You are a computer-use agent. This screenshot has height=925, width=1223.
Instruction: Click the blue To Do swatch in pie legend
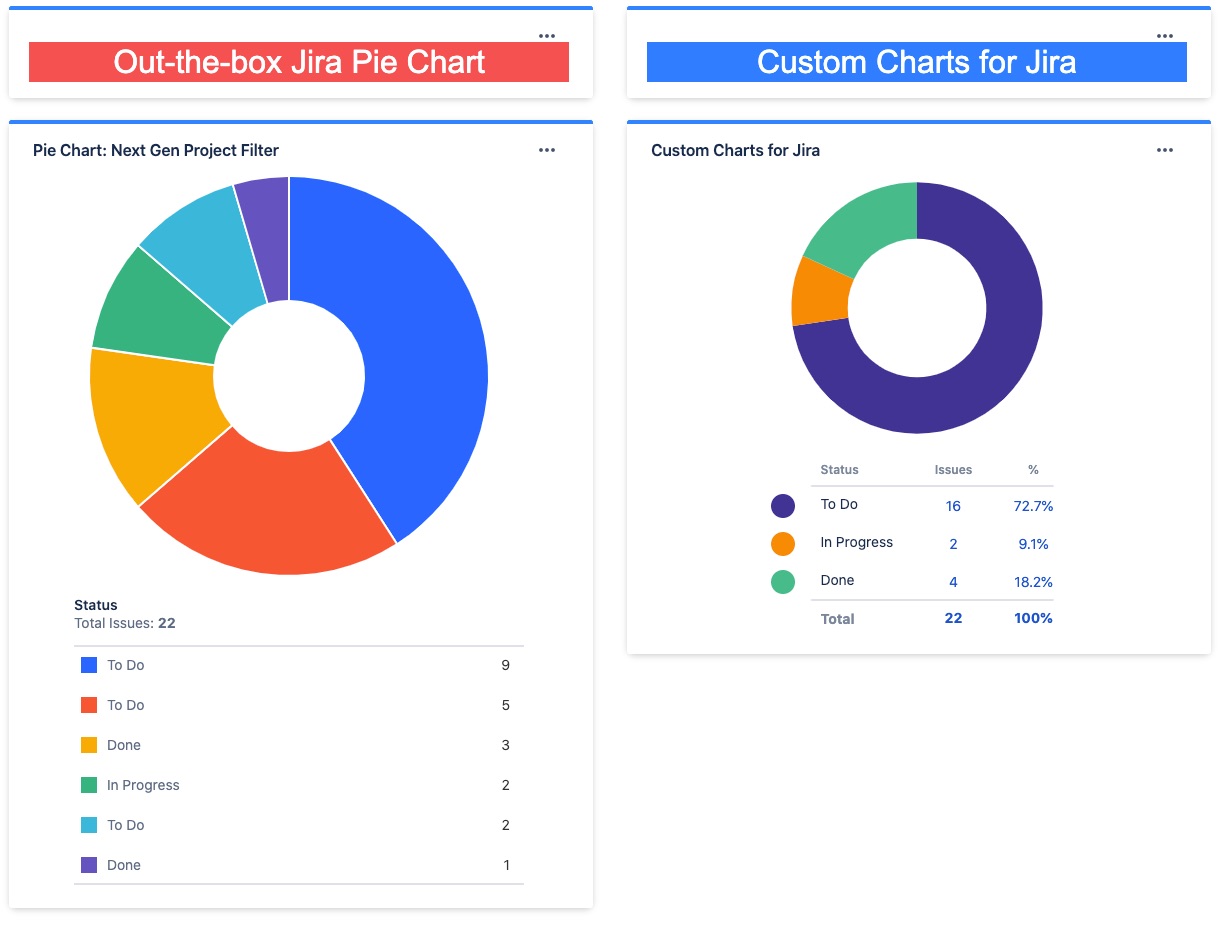87,665
